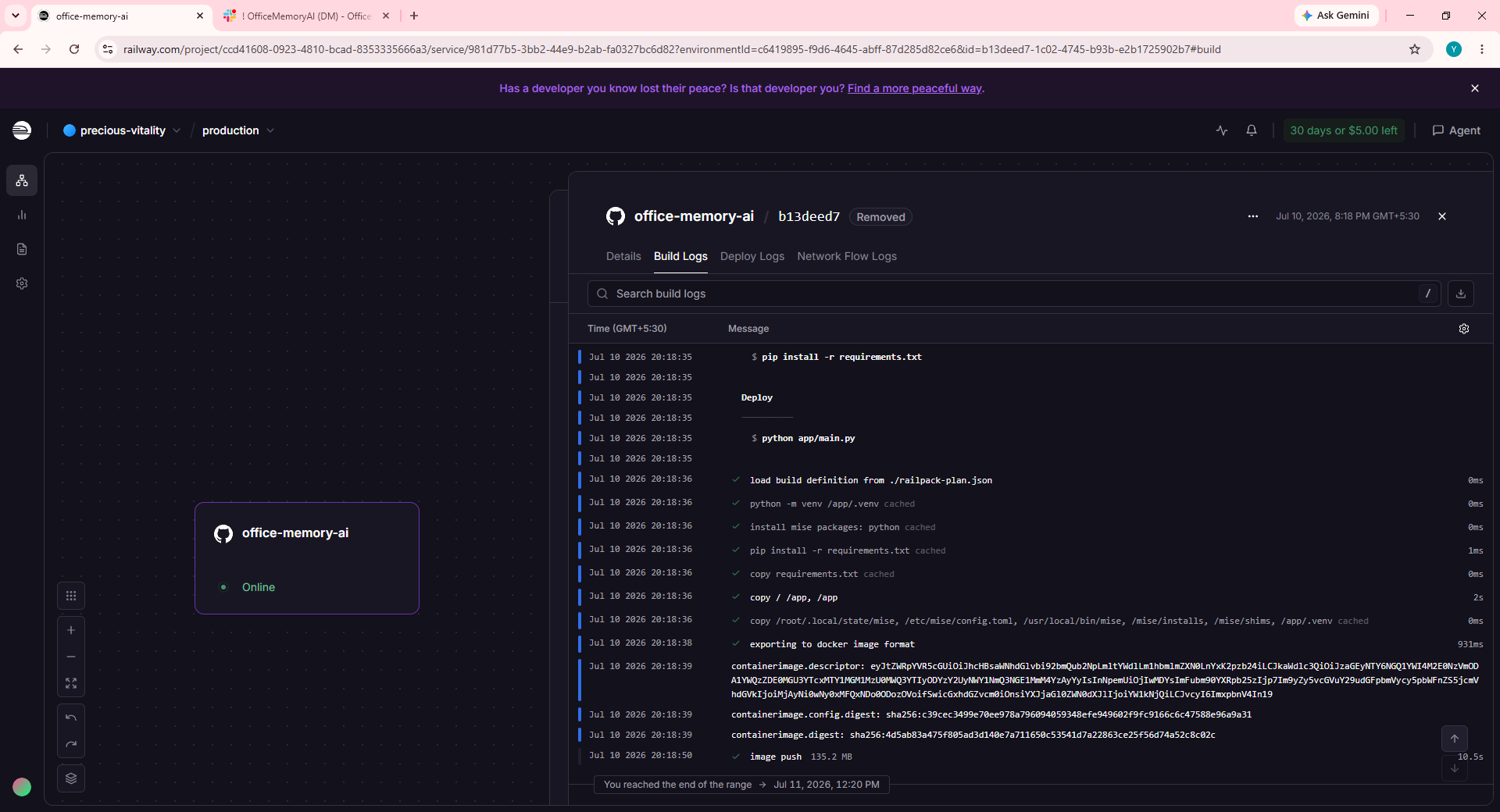Screen dimensions: 1500x812
Task: Jump to bottom of logs arrow
Action: tap(1455, 768)
